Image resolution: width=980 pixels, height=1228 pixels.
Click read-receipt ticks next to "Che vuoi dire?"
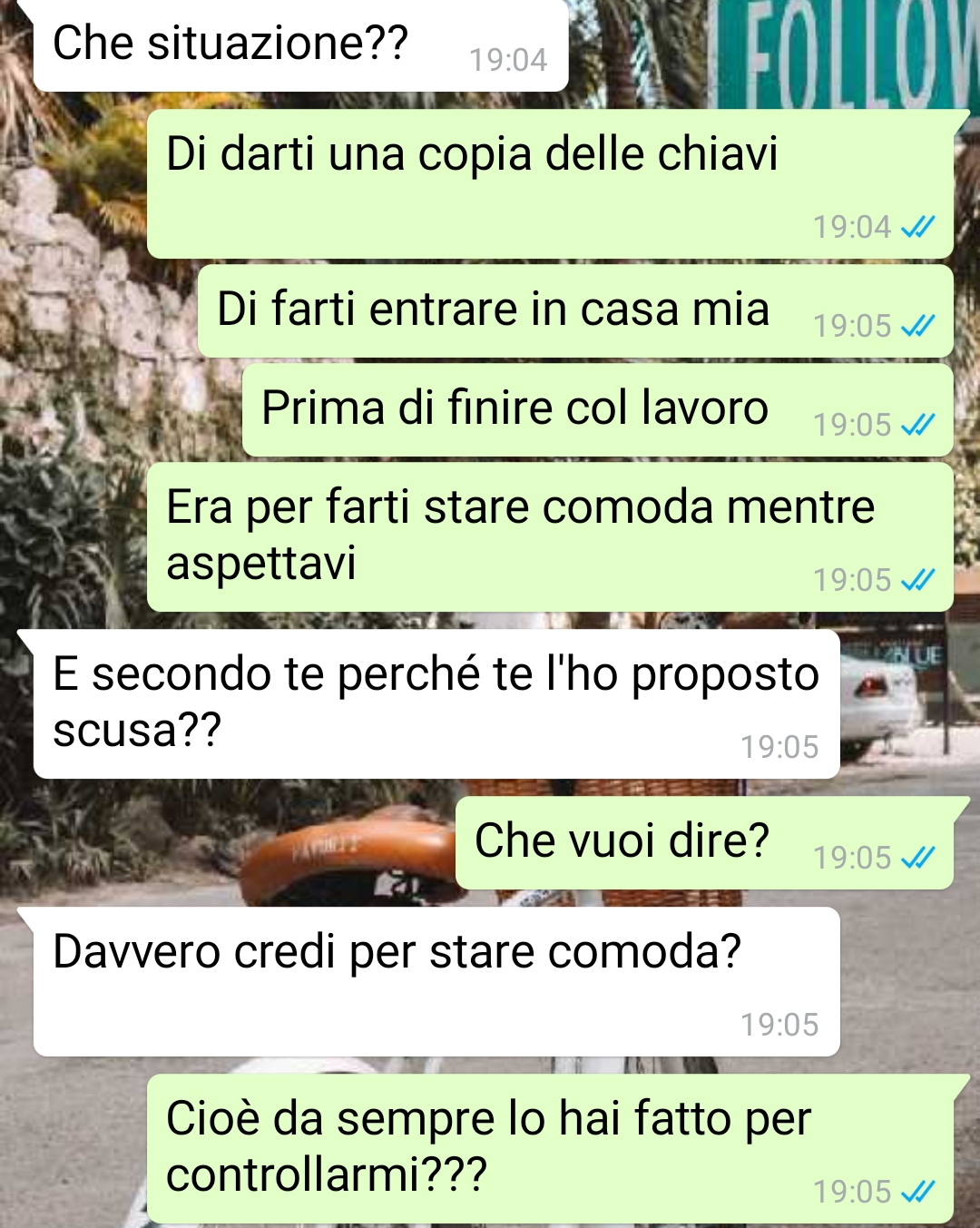(x=917, y=858)
